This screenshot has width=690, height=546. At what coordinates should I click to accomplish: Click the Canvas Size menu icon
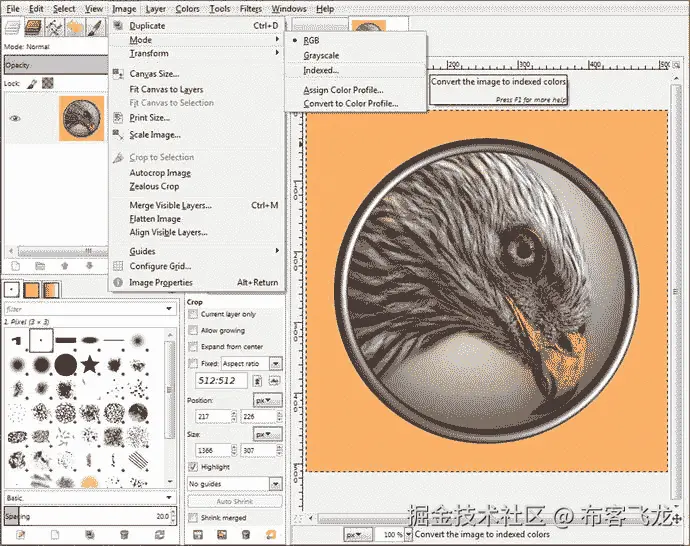point(118,74)
